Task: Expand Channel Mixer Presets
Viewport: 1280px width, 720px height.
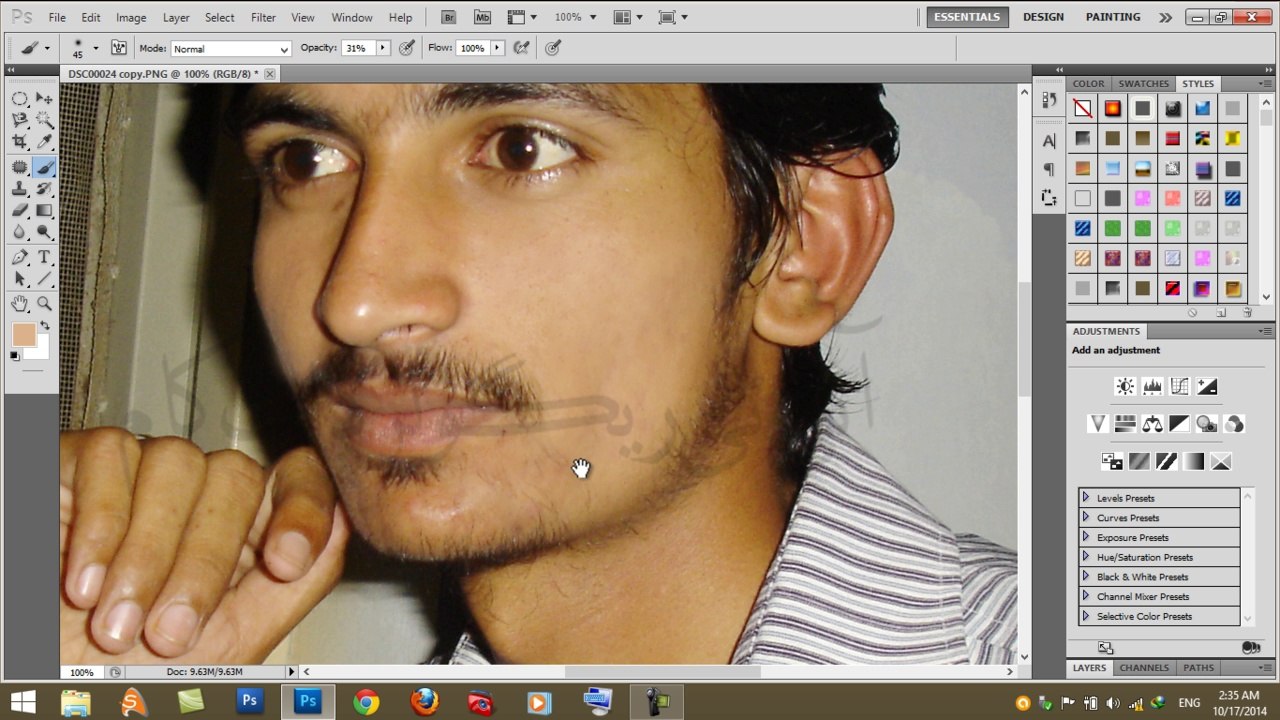Action: 1085,597
